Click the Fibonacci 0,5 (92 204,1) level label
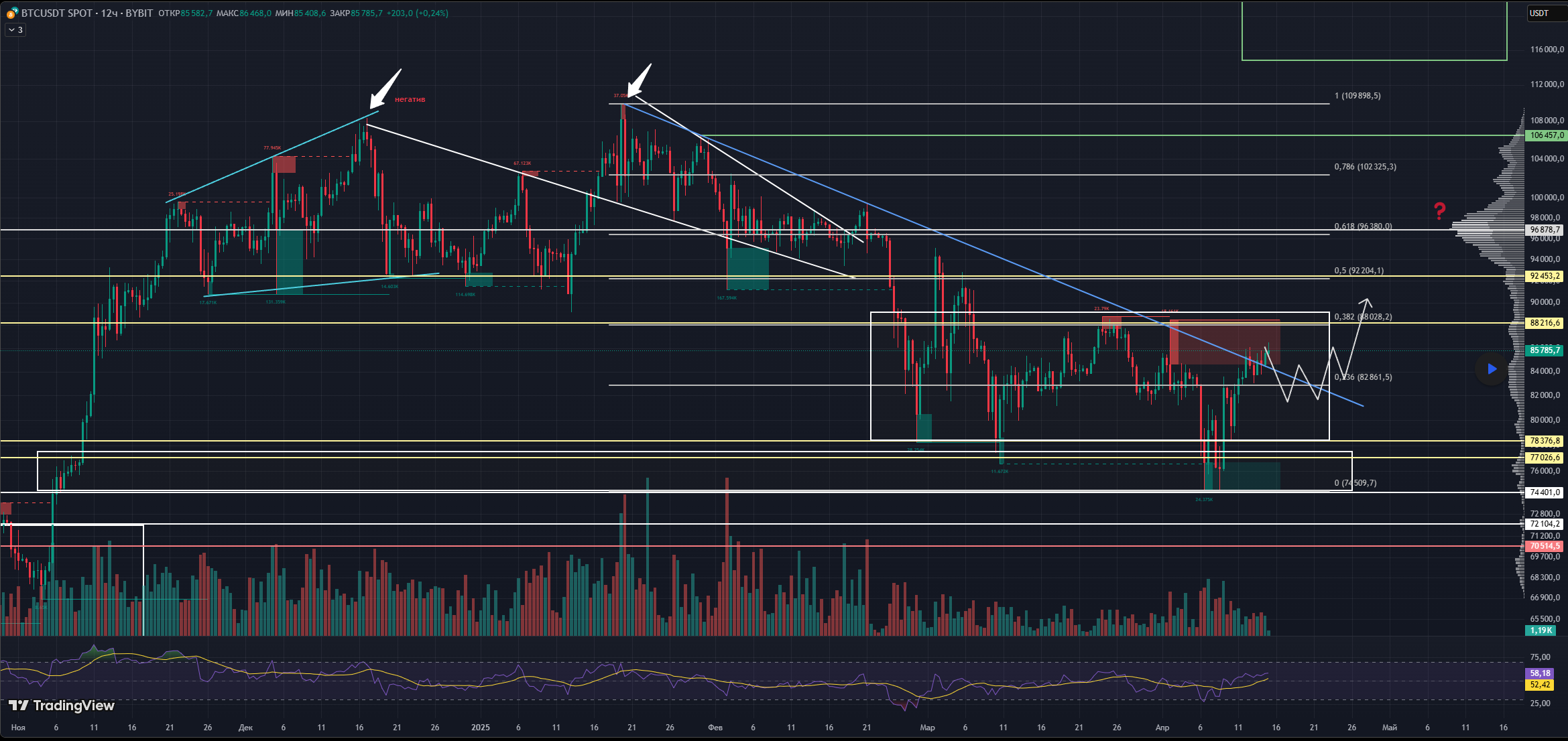The height and width of the screenshot is (741, 1568). pyautogui.click(x=1359, y=271)
